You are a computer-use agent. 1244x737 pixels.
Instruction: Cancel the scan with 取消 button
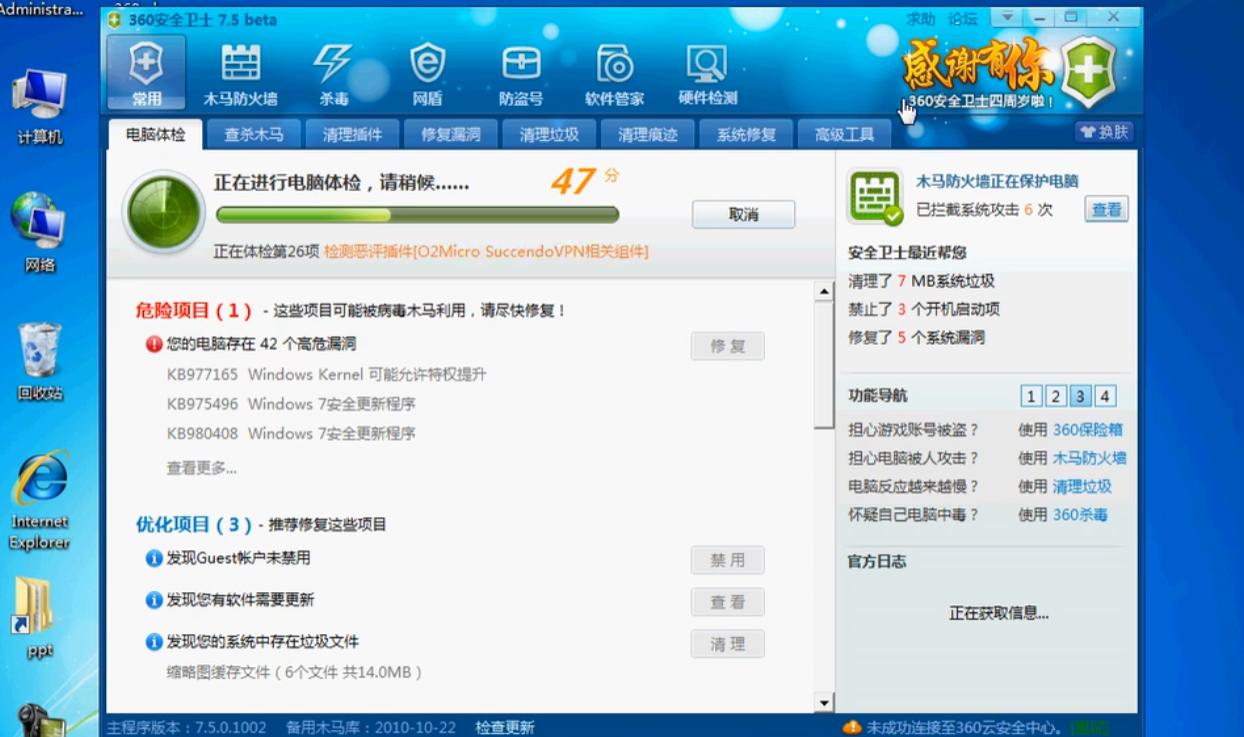pos(743,215)
